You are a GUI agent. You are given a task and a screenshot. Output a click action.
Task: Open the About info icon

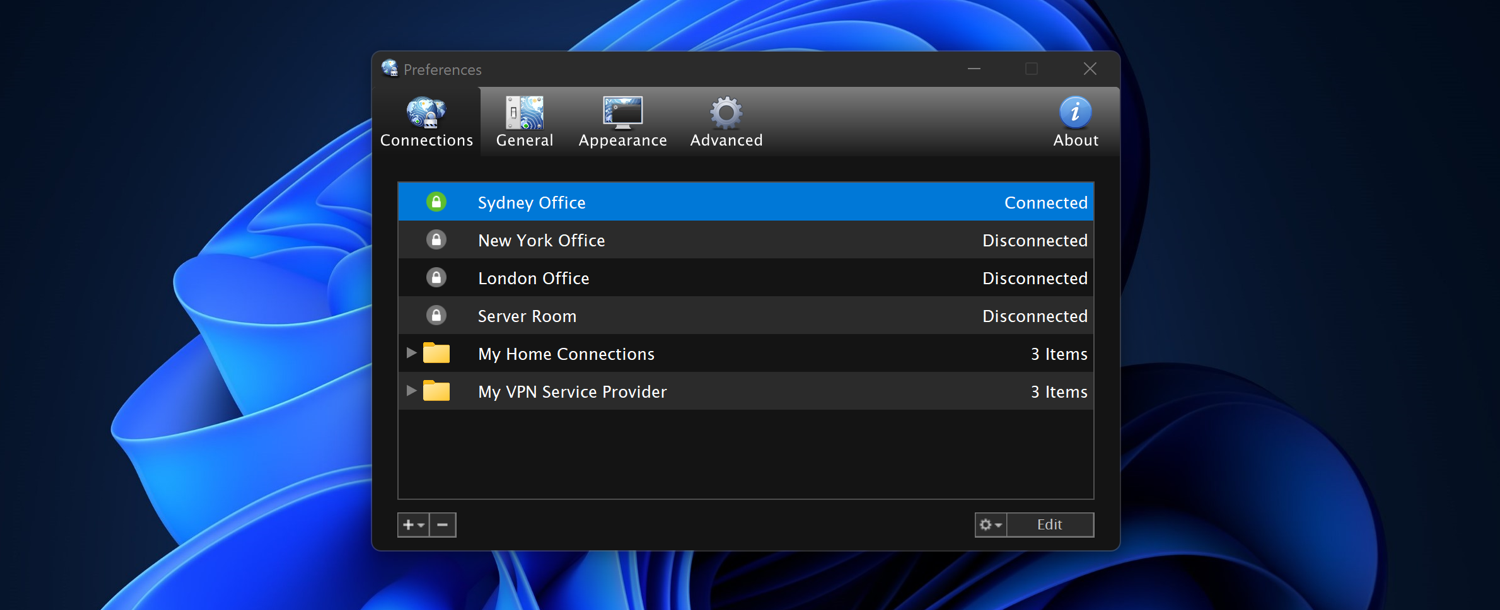click(x=1075, y=113)
